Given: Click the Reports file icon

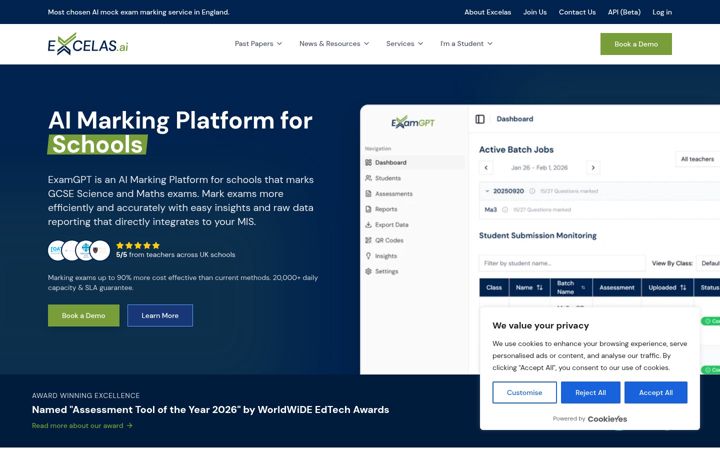Looking at the screenshot, I should [x=368, y=209].
